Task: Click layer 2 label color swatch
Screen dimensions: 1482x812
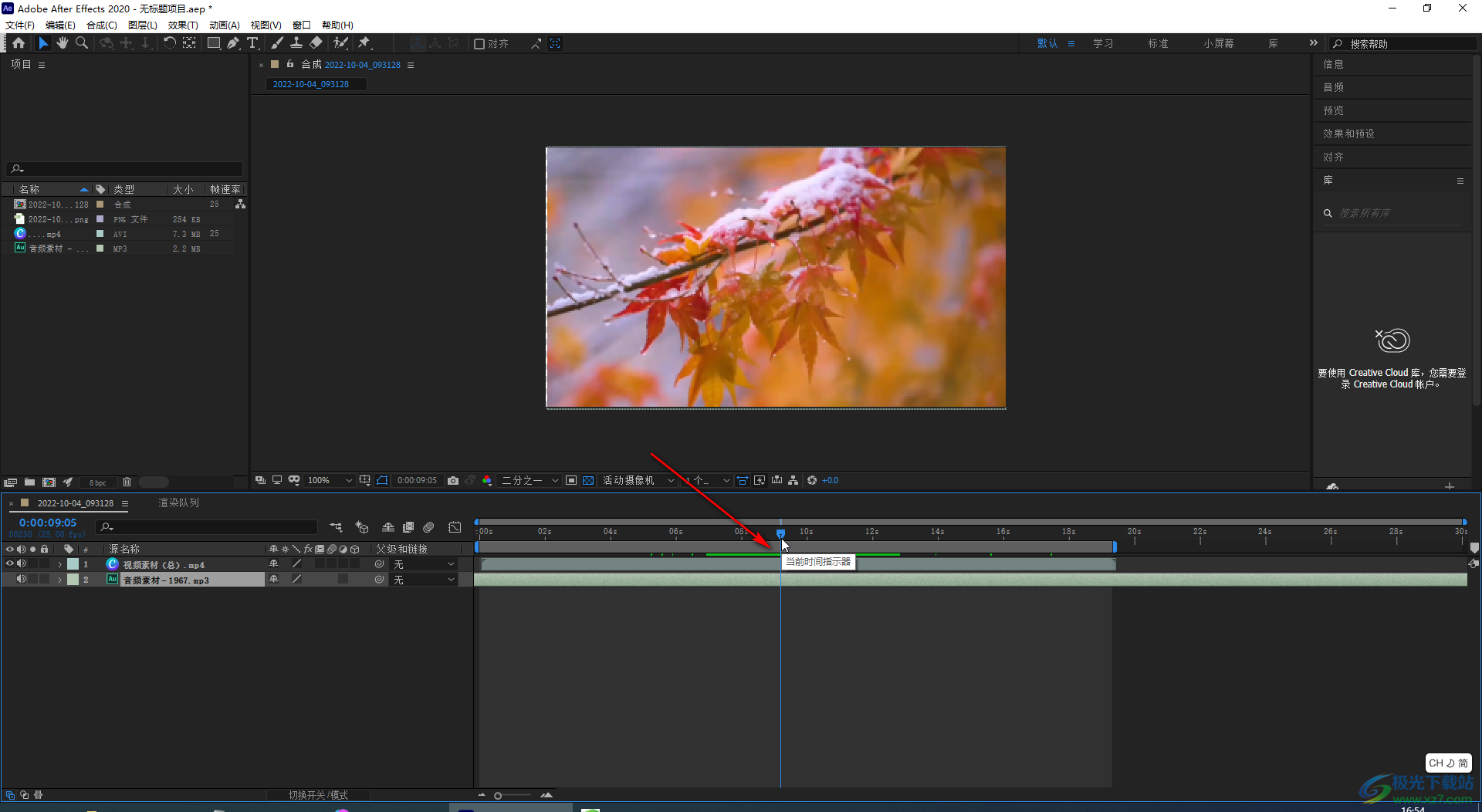Action: click(x=73, y=580)
